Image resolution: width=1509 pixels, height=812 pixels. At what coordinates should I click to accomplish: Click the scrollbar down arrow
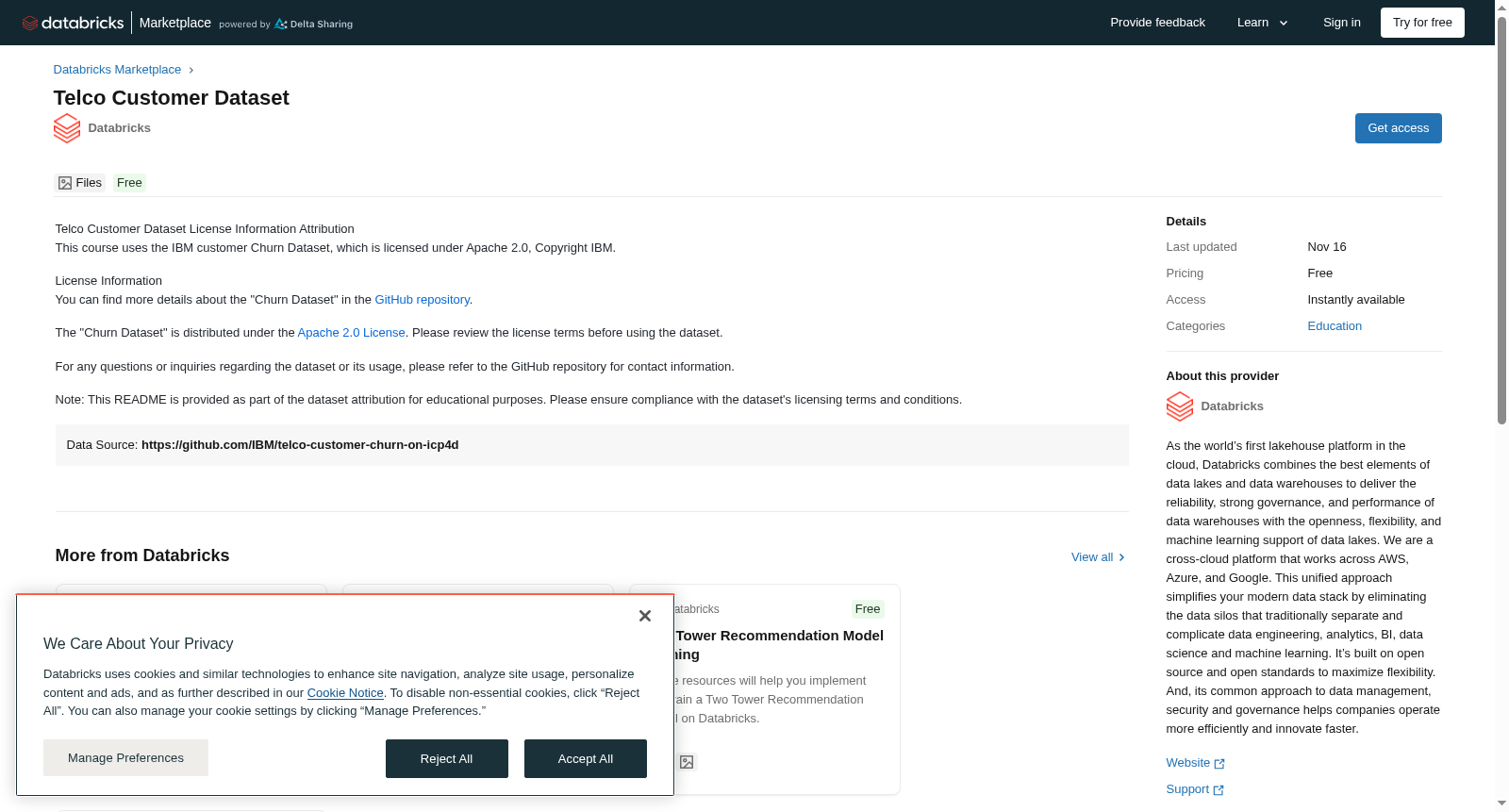click(1501, 804)
